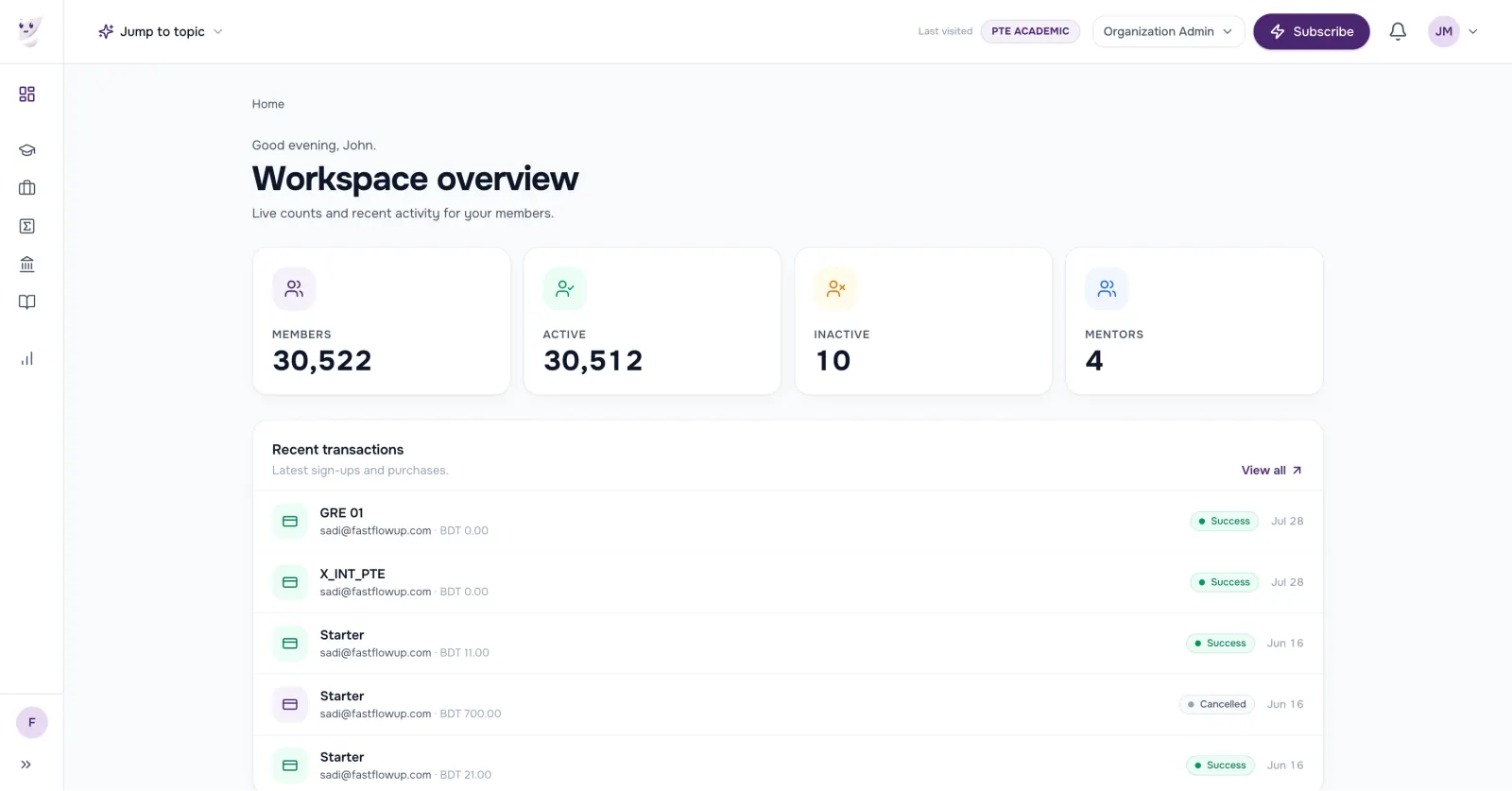Click the Mentors card icon
This screenshot has height=791, width=1512.
point(1107,288)
